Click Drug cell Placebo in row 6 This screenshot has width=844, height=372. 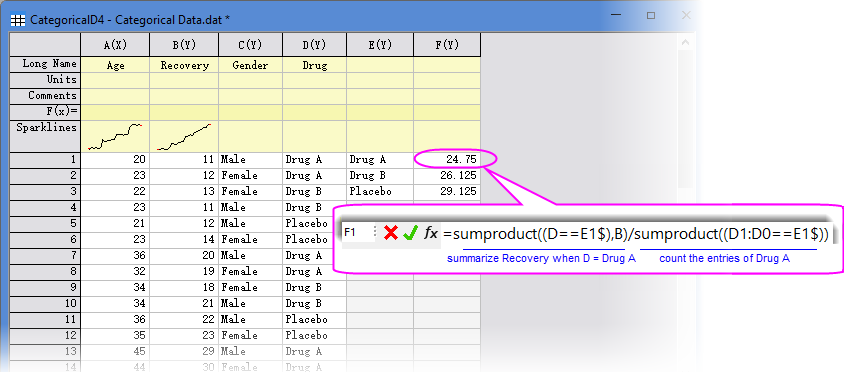314,240
